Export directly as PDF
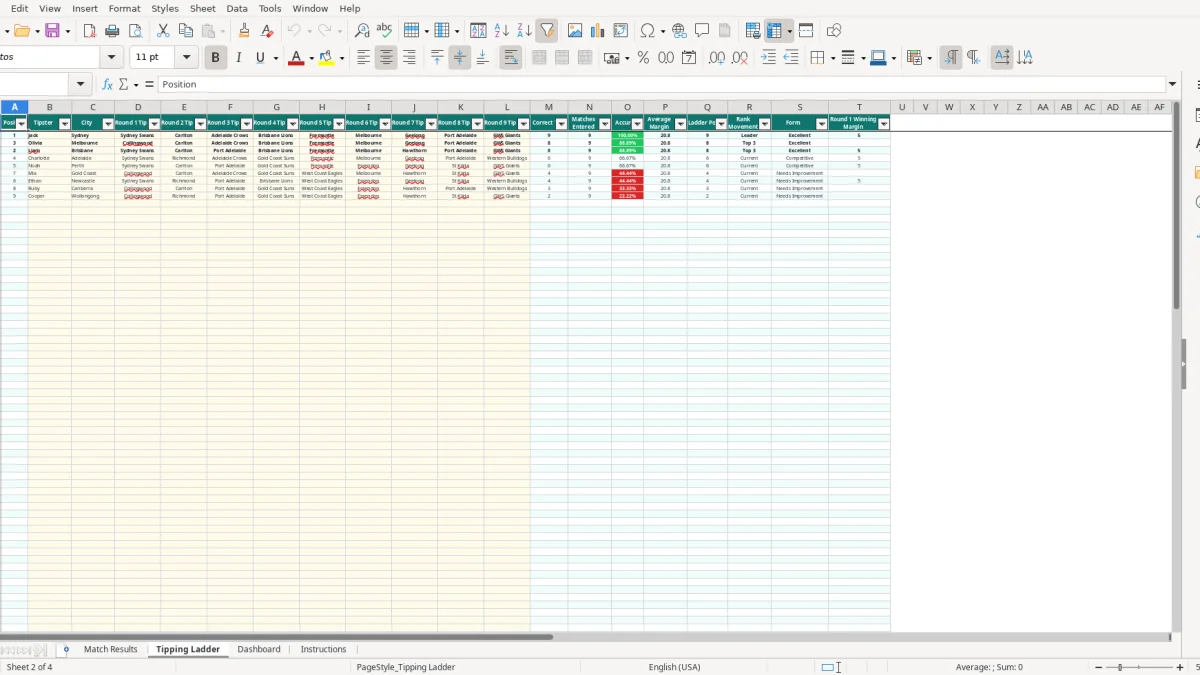1200x675 pixels. (90, 31)
